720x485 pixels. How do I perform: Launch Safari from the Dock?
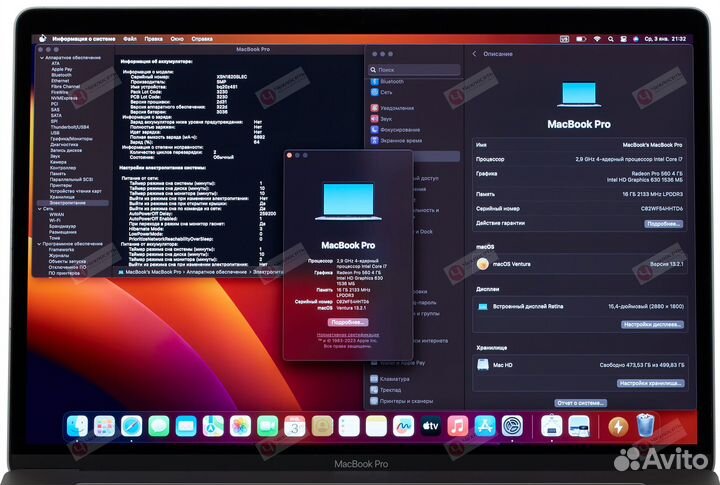point(132,426)
